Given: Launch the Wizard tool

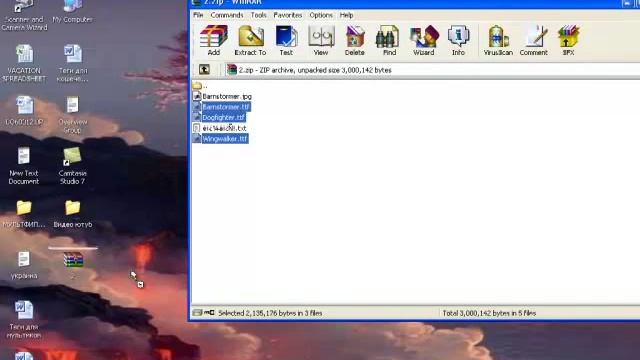Looking at the screenshot, I should click(424, 40).
